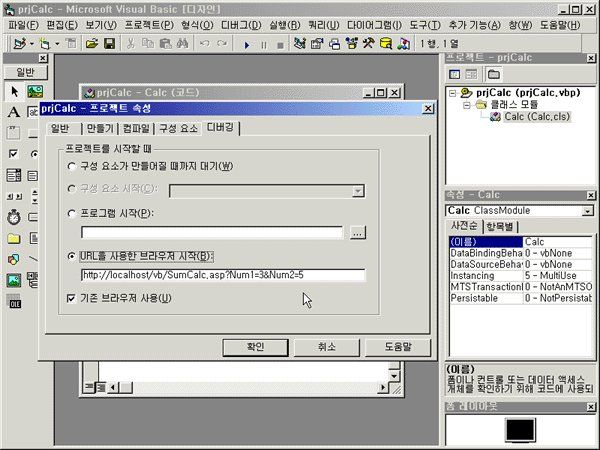Click the Undo toolbar icon
Image resolution: width=600 pixels, height=450 pixels.
pos(205,44)
